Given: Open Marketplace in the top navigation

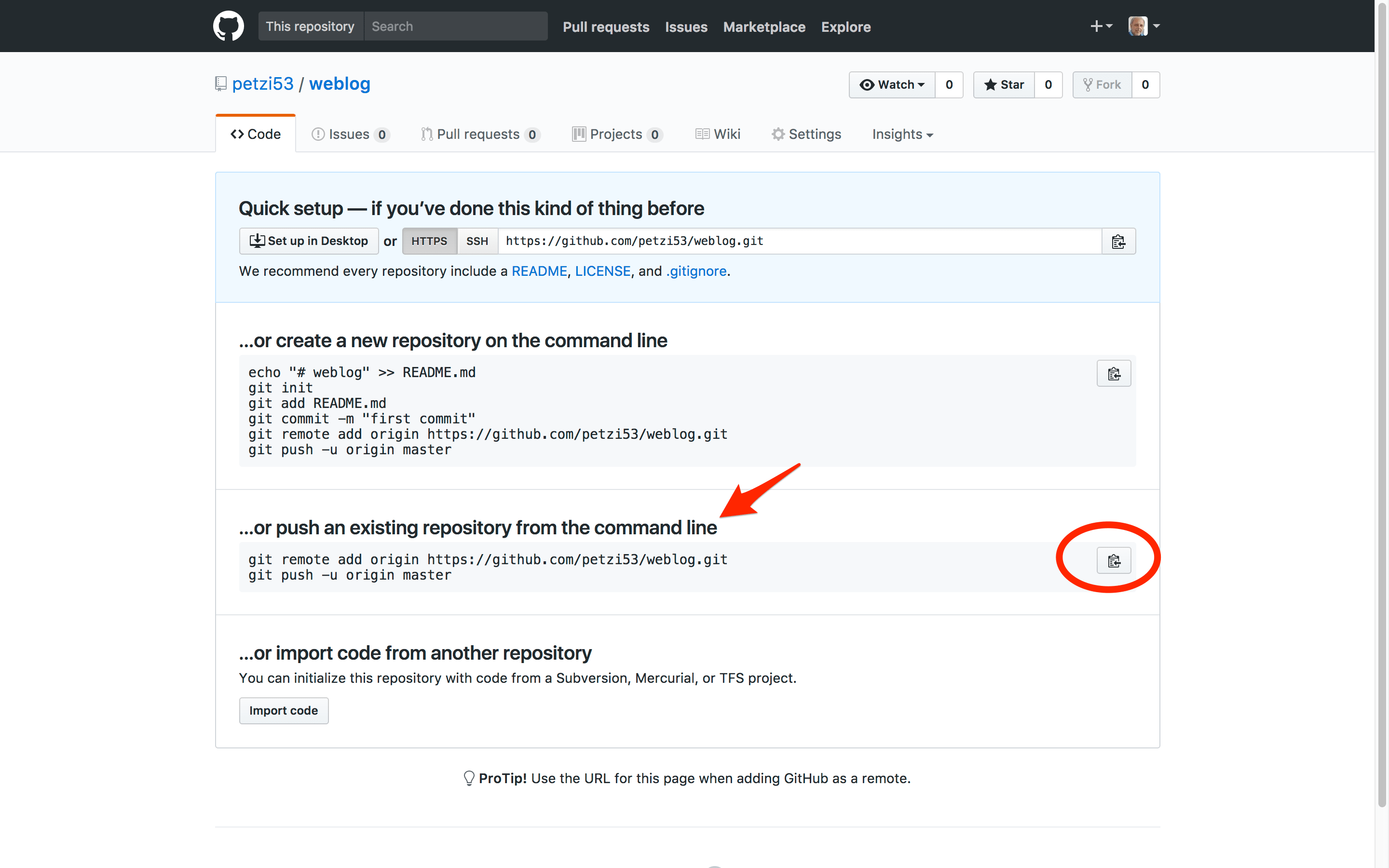Looking at the screenshot, I should point(763,27).
